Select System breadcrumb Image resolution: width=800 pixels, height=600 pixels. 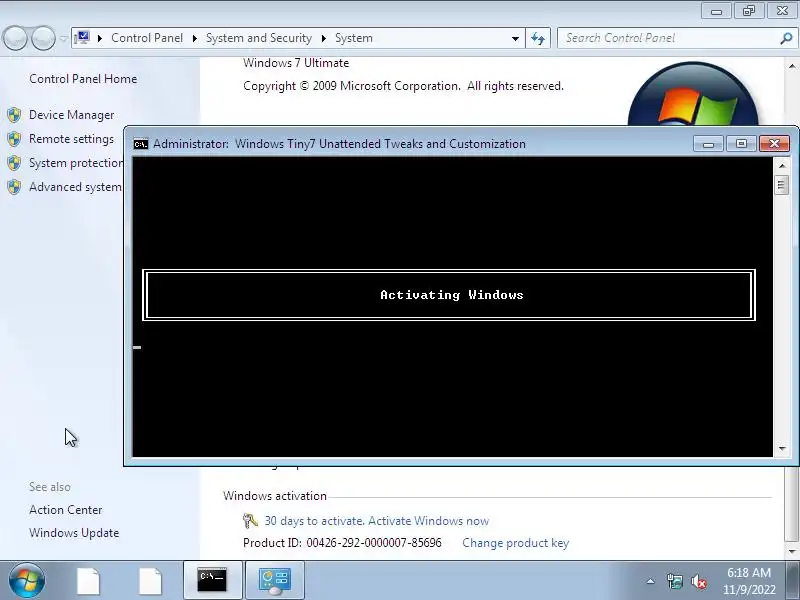click(x=354, y=38)
